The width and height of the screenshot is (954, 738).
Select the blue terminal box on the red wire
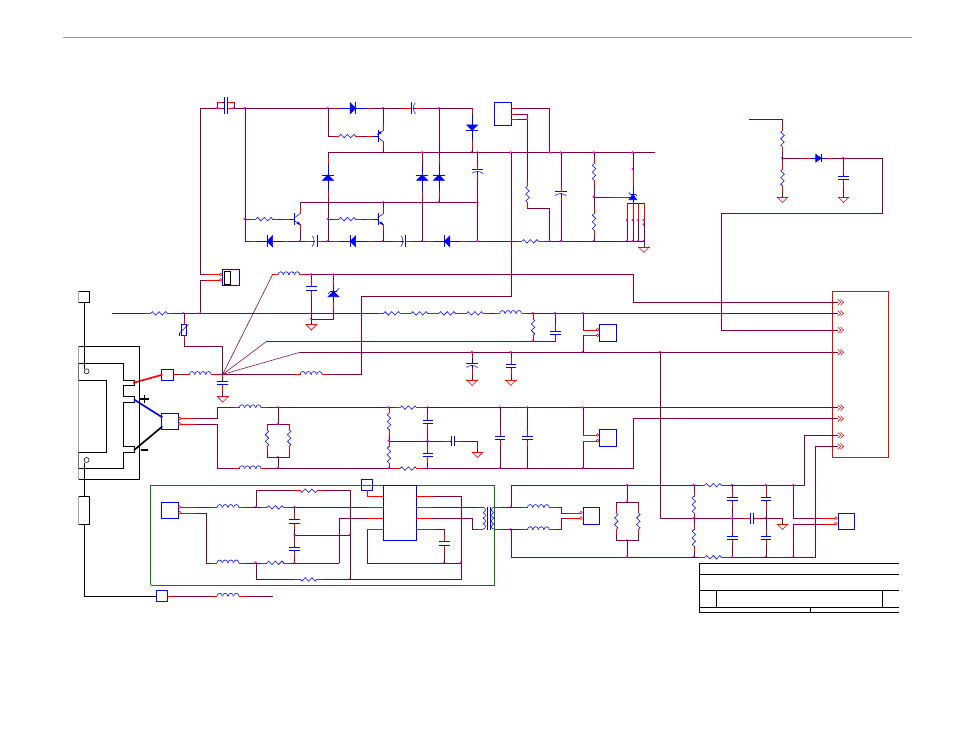pos(167,375)
